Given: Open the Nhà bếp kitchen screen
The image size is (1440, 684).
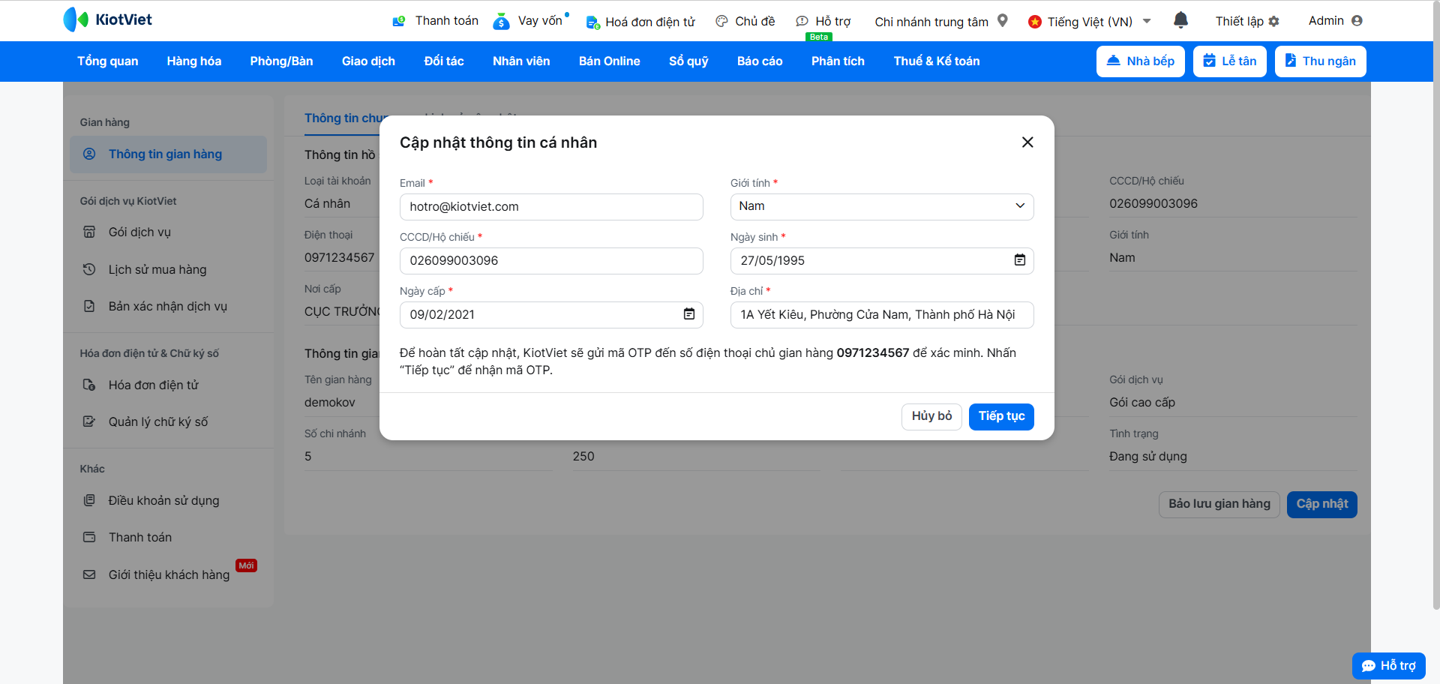Looking at the screenshot, I should coord(1140,61).
